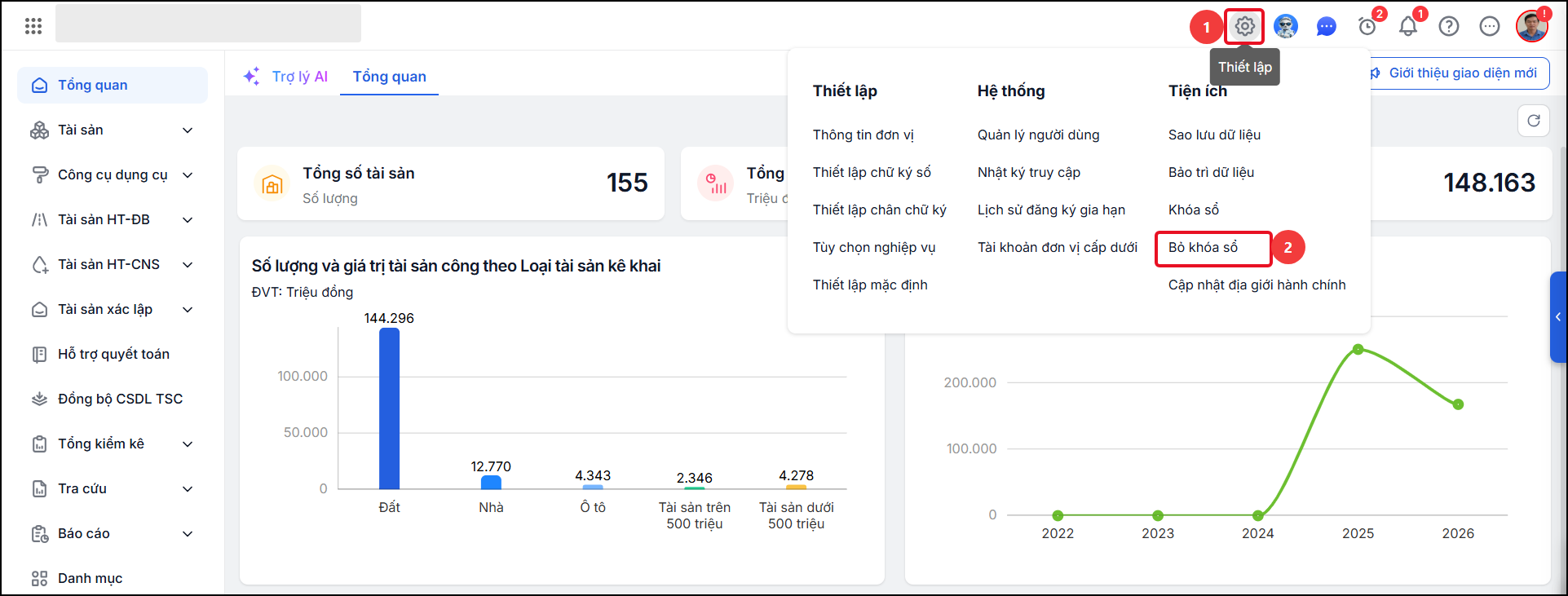Switch to the Trợ lý AI tab

pos(286,77)
